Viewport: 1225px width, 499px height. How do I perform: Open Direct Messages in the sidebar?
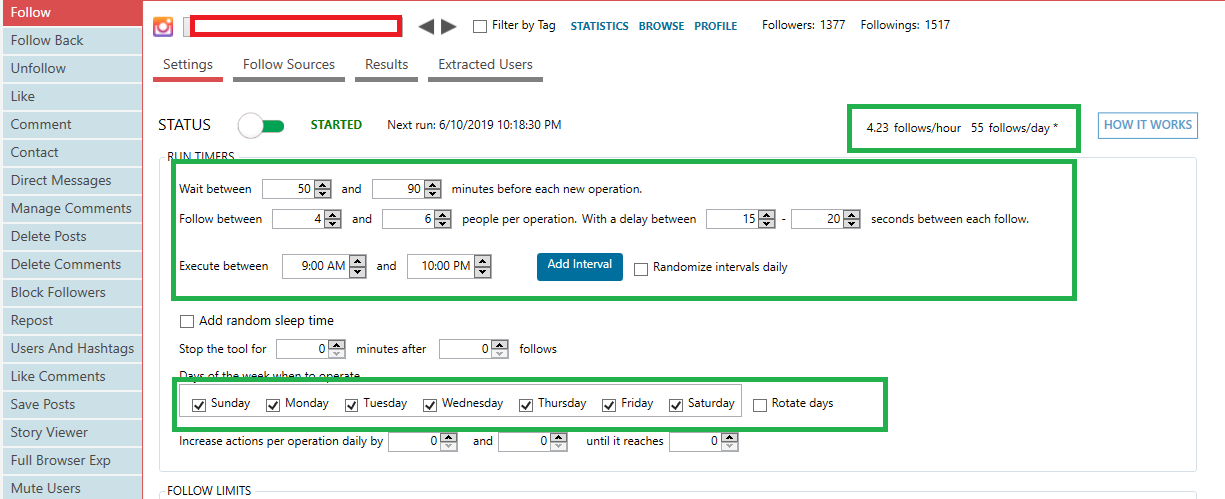coord(61,180)
